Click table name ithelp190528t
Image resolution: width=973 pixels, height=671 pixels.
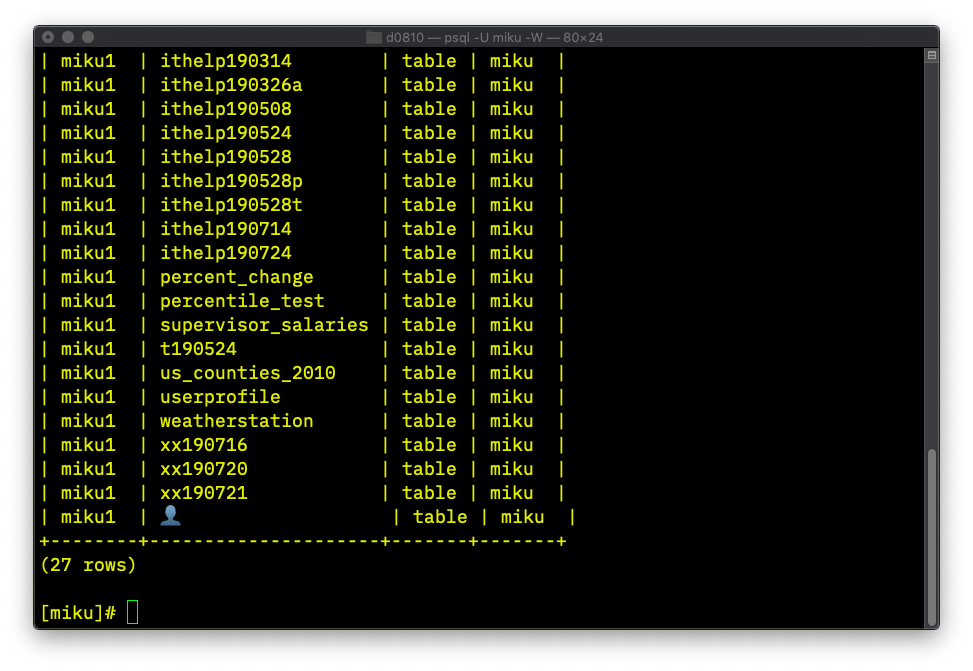231,205
